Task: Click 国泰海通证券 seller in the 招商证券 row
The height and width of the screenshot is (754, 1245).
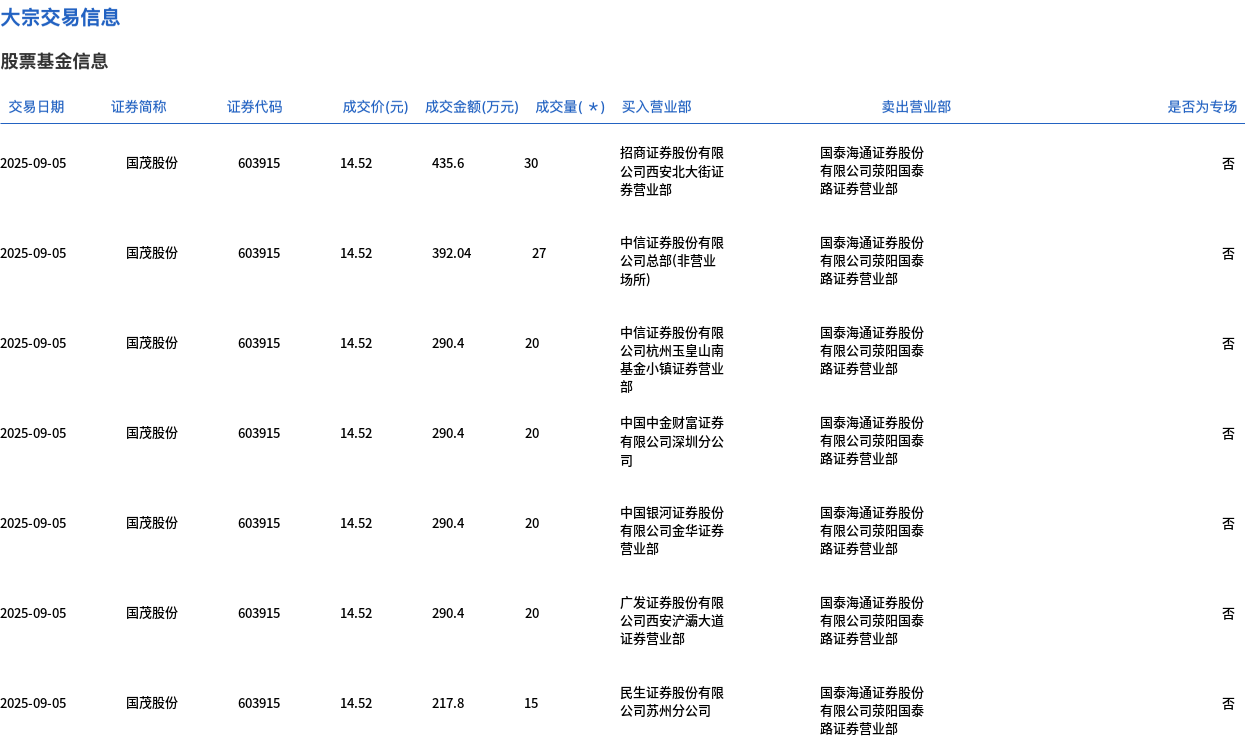Action: tap(872, 171)
